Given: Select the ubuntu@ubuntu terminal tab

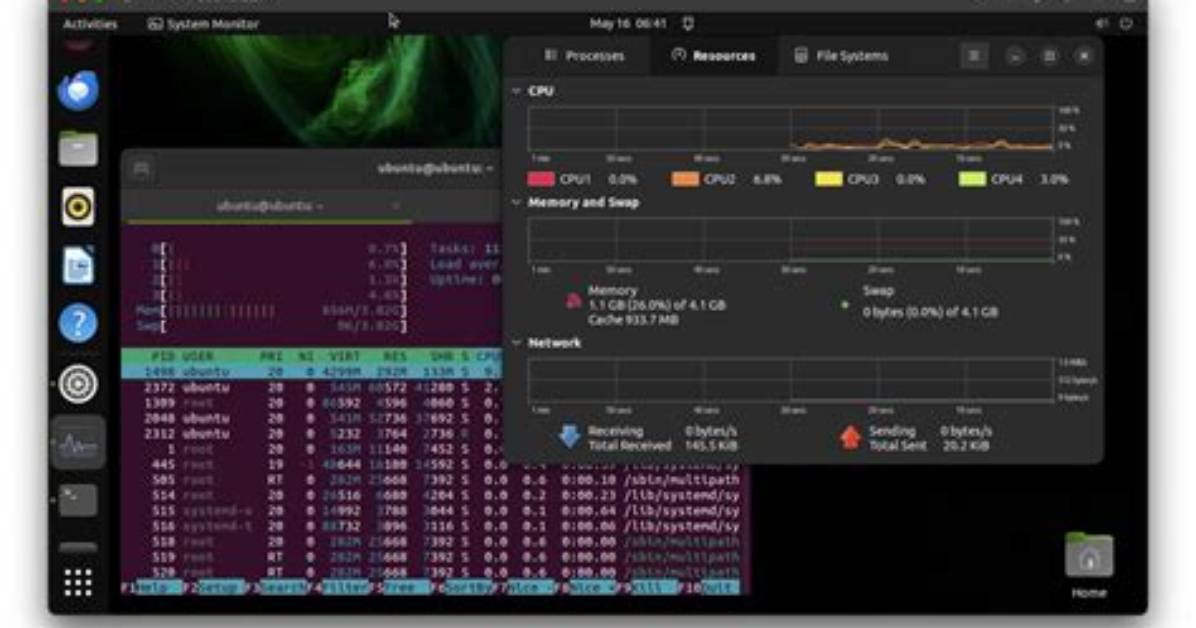Looking at the screenshot, I should 270,206.
